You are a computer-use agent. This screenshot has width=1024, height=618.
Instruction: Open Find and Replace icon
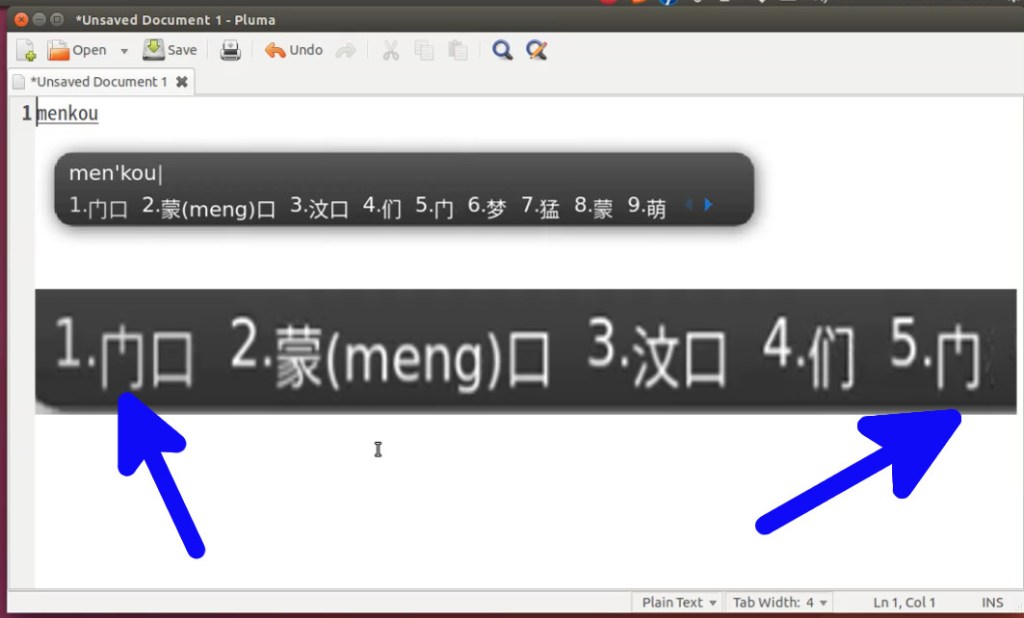[537, 51]
